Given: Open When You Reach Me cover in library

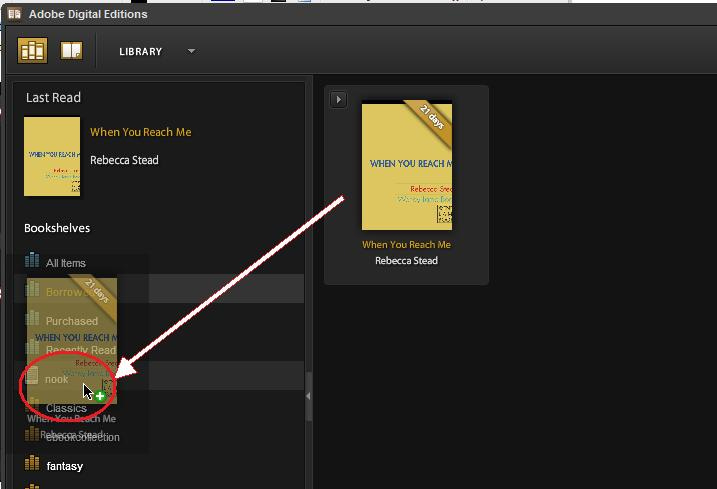Looking at the screenshot, I should pyautogui.click(x=407, y=165).
